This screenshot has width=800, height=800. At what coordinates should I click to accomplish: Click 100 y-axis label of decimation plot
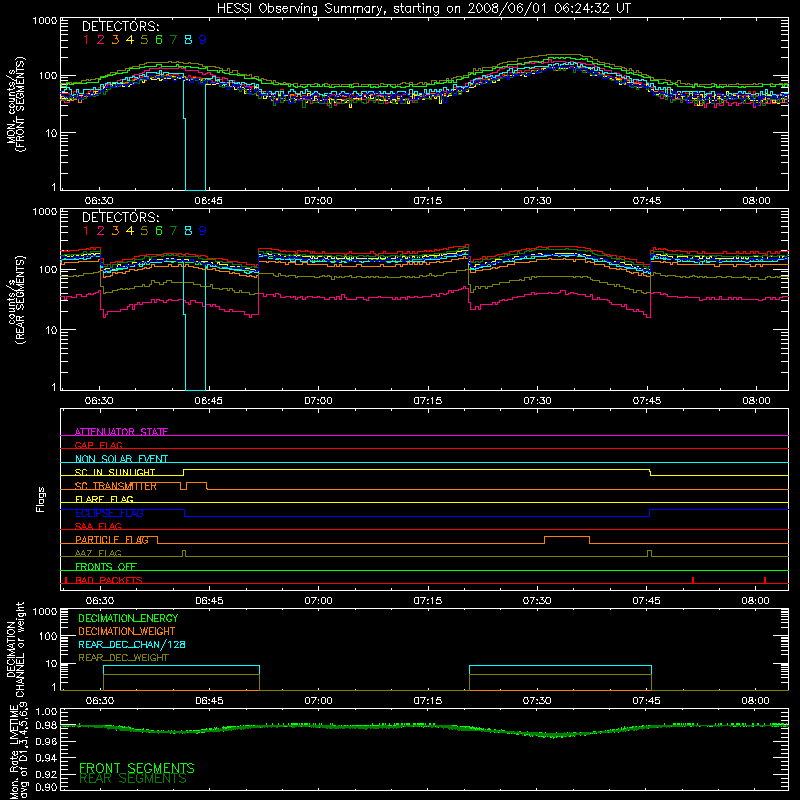click(x=48, y=636)
